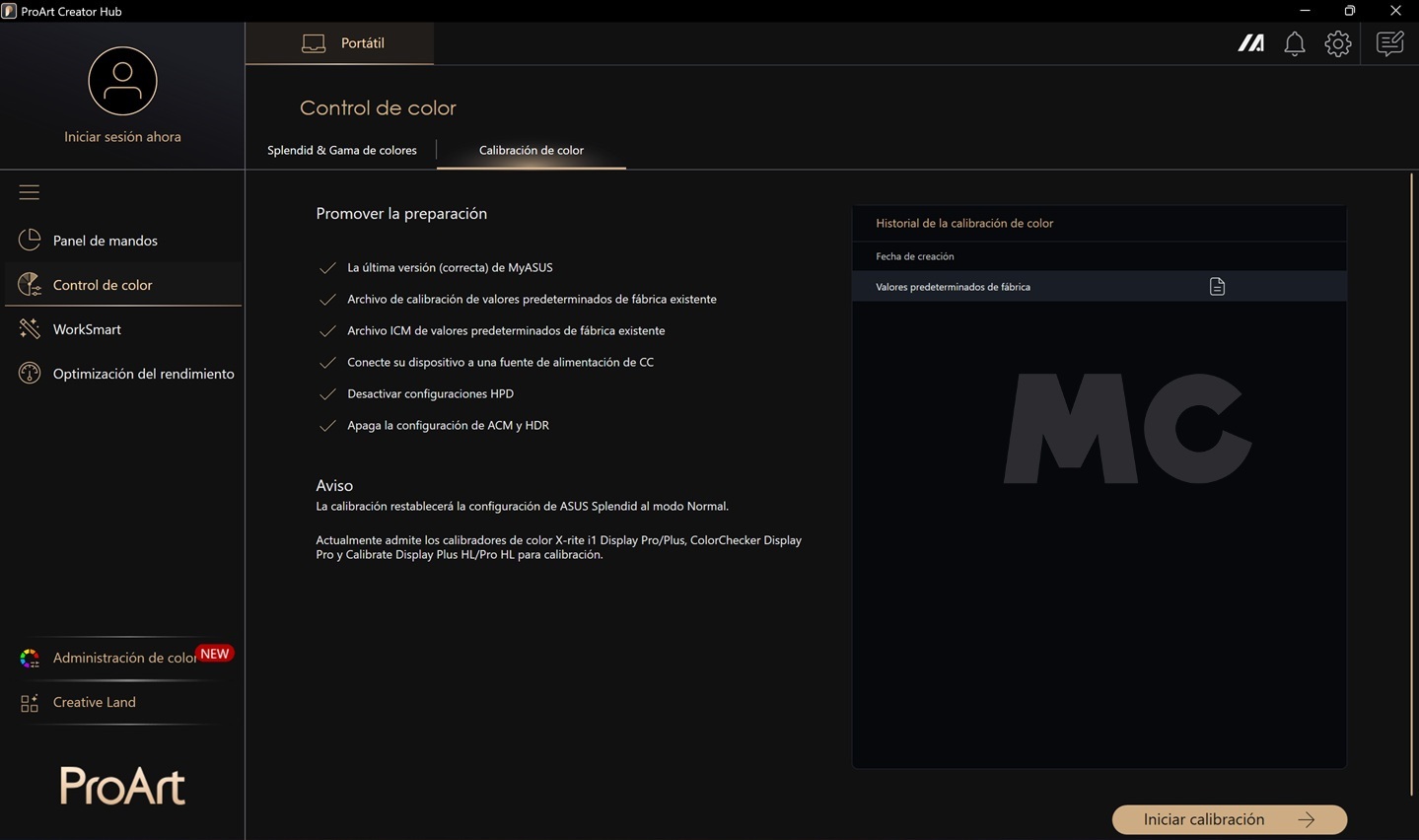Screen dimensions: 1419x840
Task: Collapse the sidebar with the hamburger menu
Action: pos(30,192)
